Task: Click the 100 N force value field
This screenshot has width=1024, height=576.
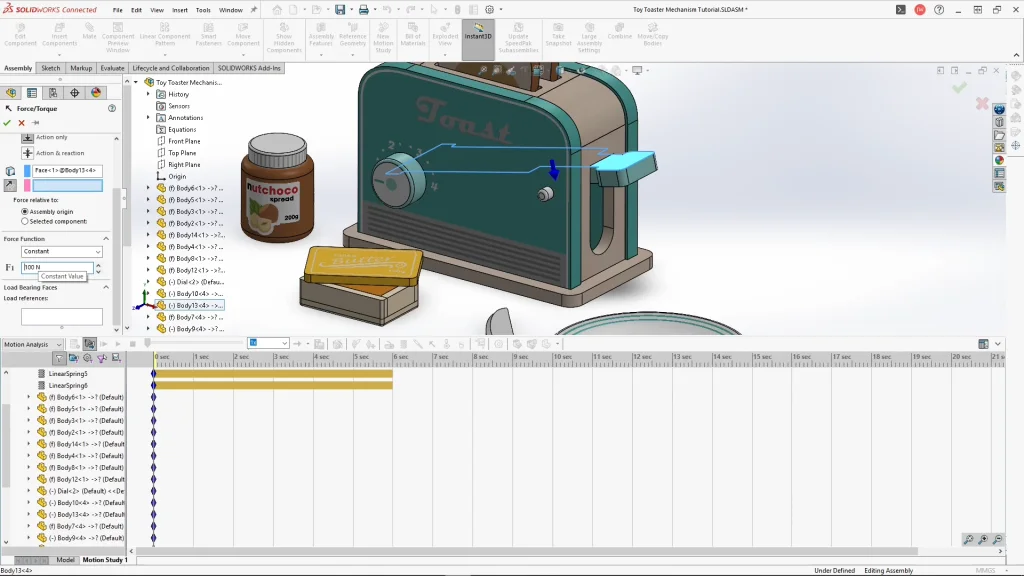Action: [56, 268]
